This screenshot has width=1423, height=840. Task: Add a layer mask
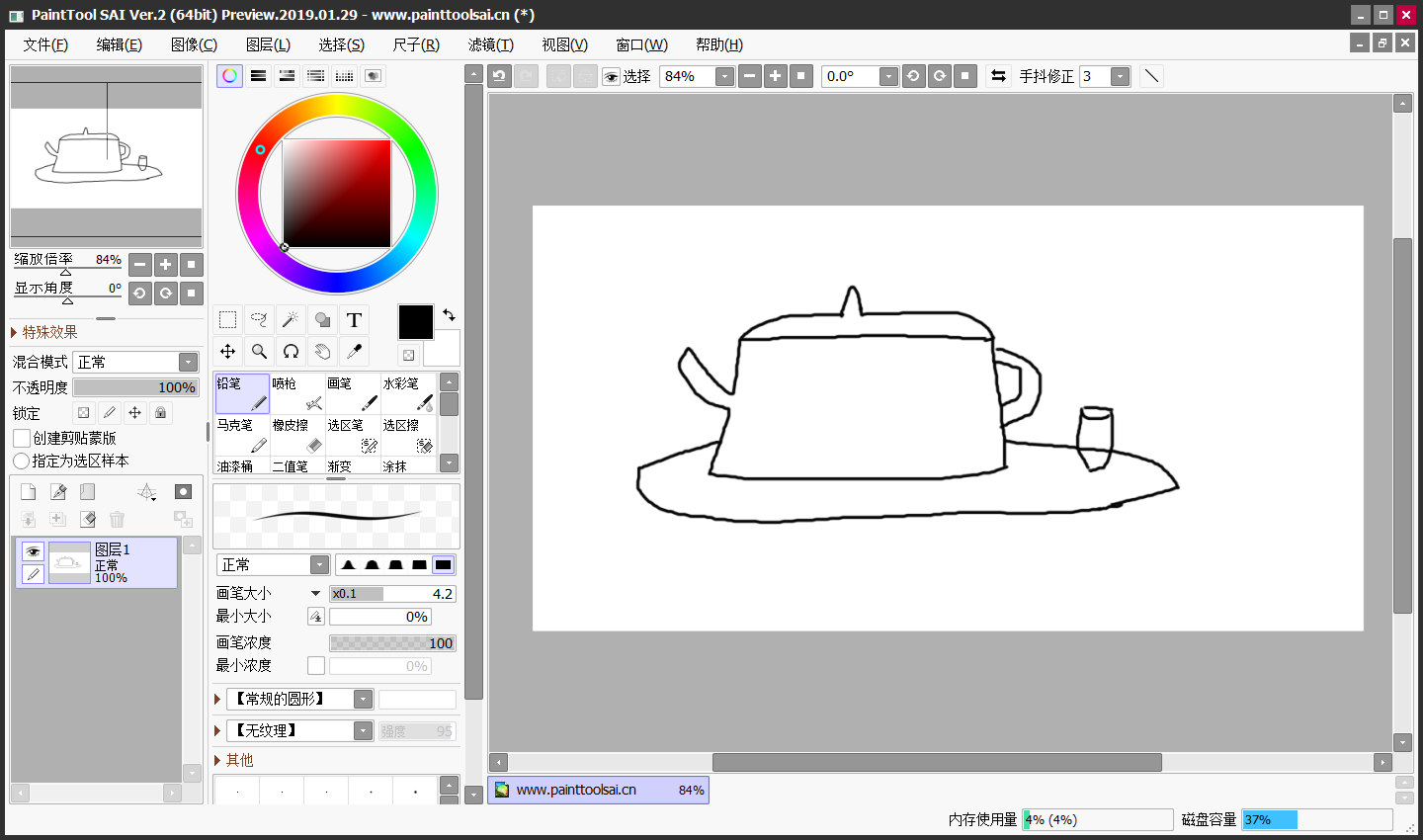(x=183, y=492)
